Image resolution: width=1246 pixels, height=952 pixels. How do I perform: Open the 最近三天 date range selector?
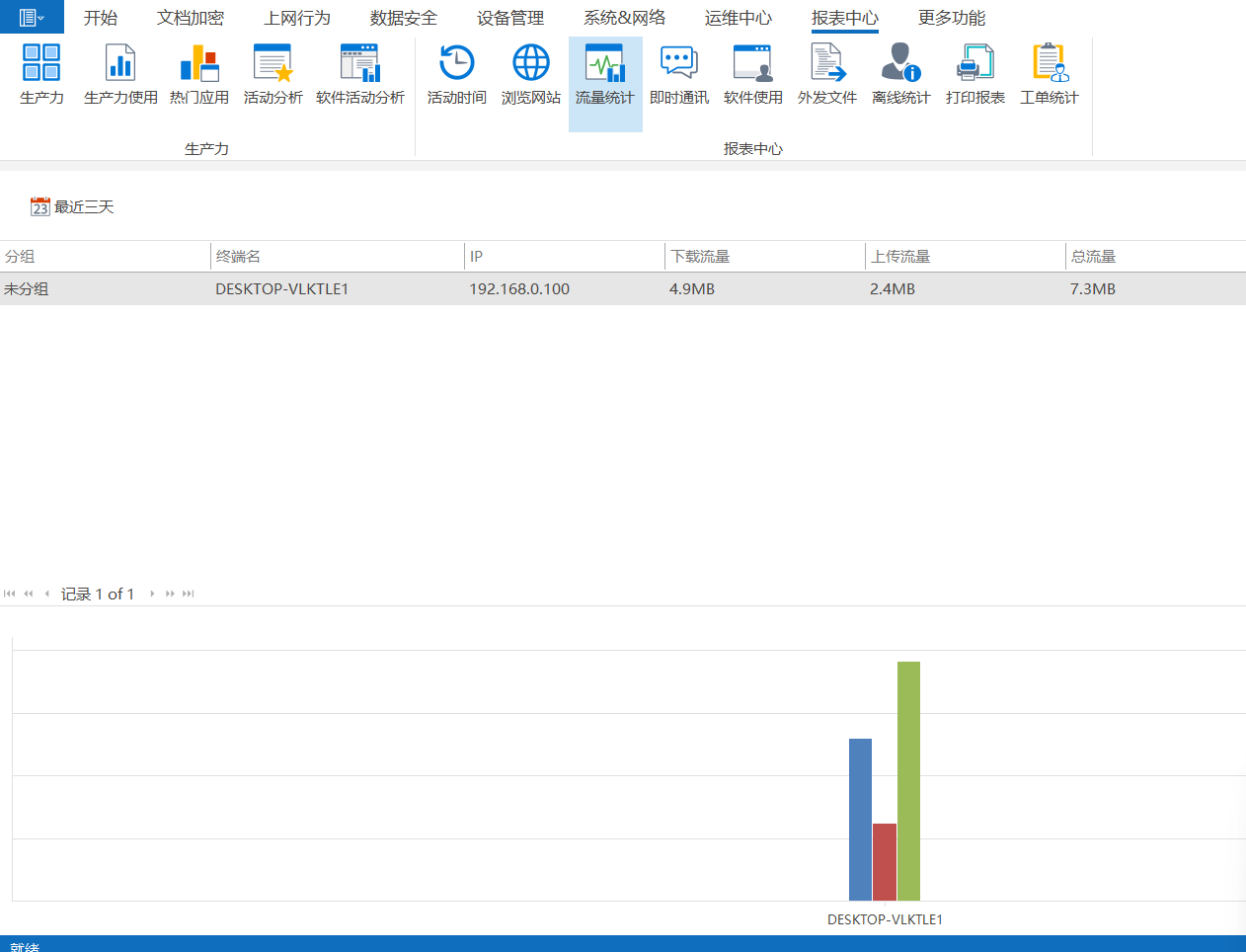tap(73, 206)
